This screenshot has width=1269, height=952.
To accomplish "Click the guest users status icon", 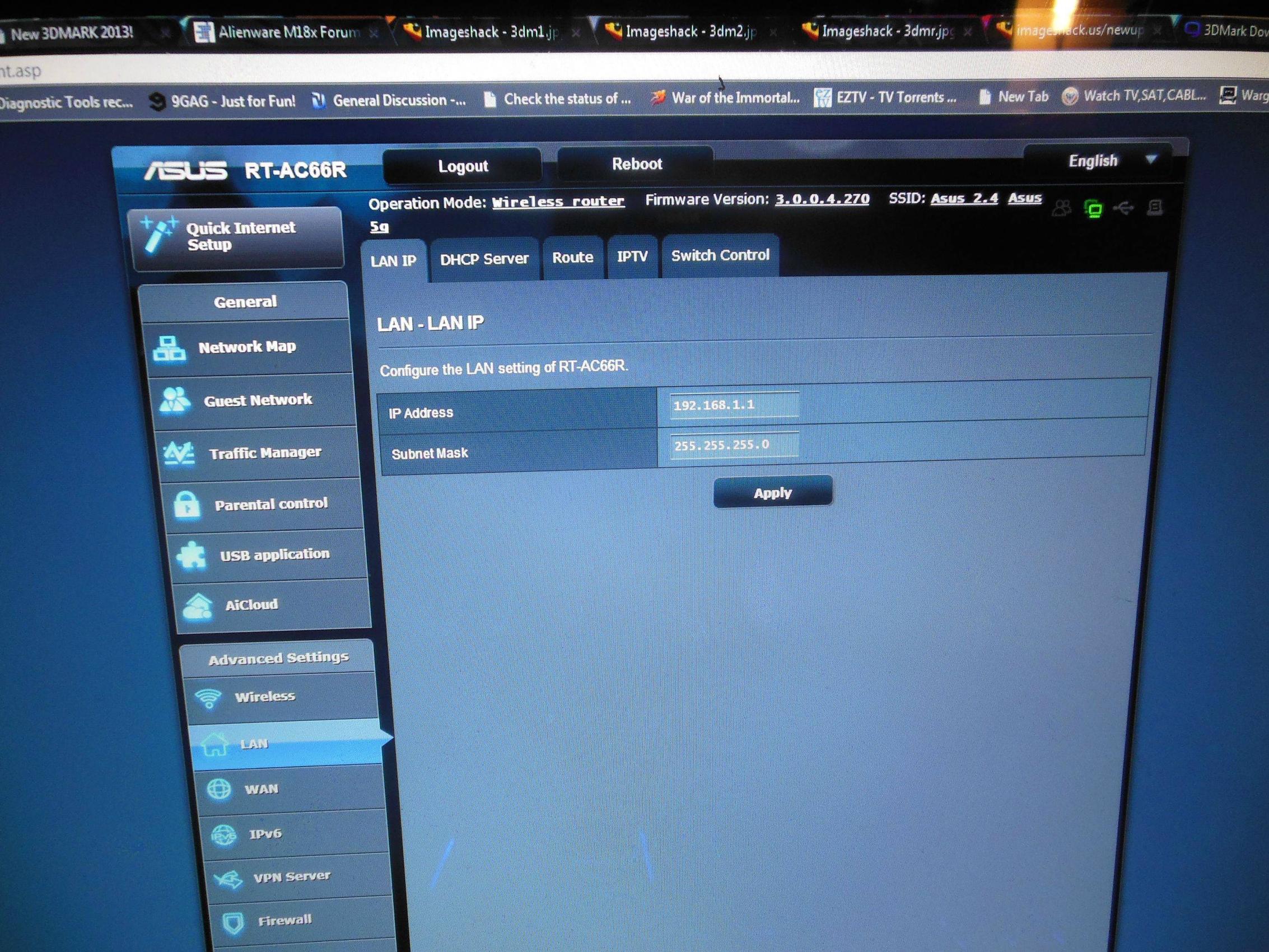I will pos(1061,208).
